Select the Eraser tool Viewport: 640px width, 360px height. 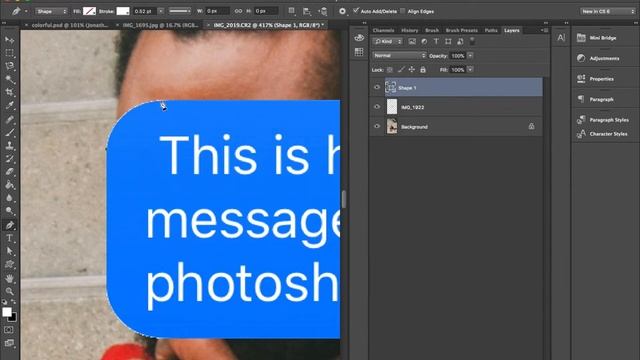pyautogui.click(x=9, y=171)
